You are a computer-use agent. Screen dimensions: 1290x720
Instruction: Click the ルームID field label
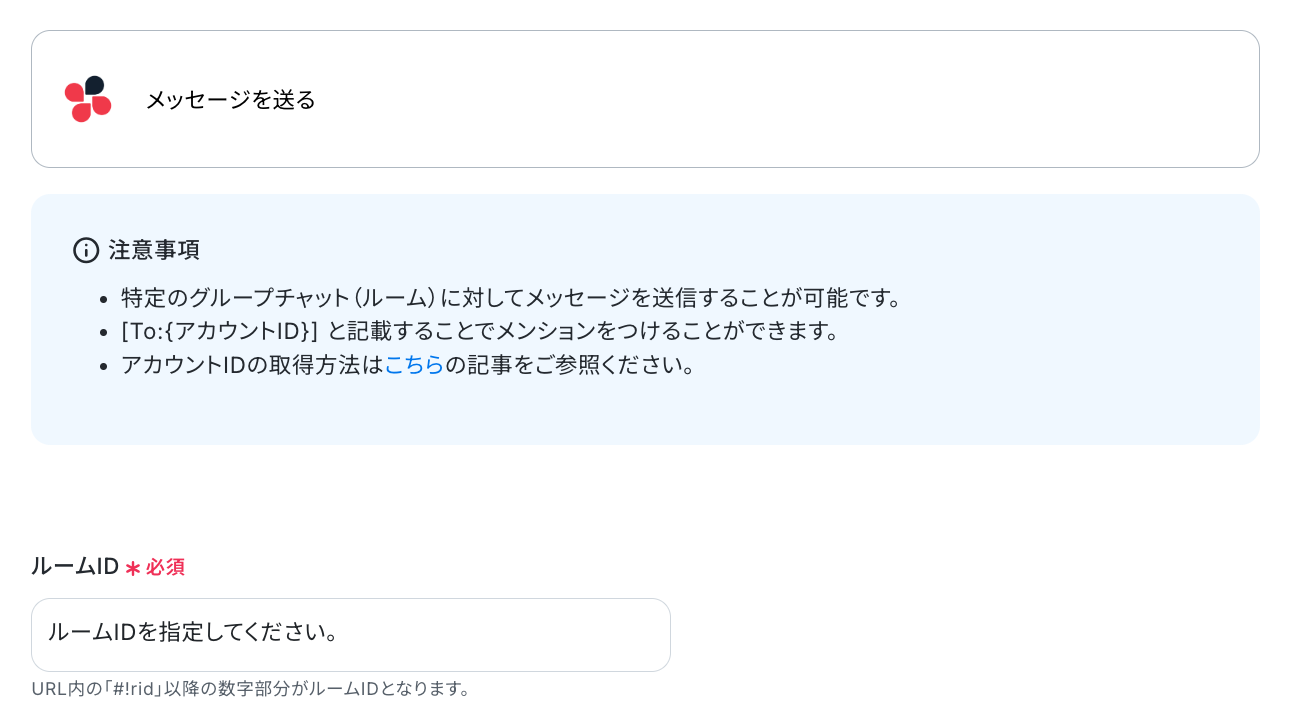pyautogui.click(x=75, y=566)
